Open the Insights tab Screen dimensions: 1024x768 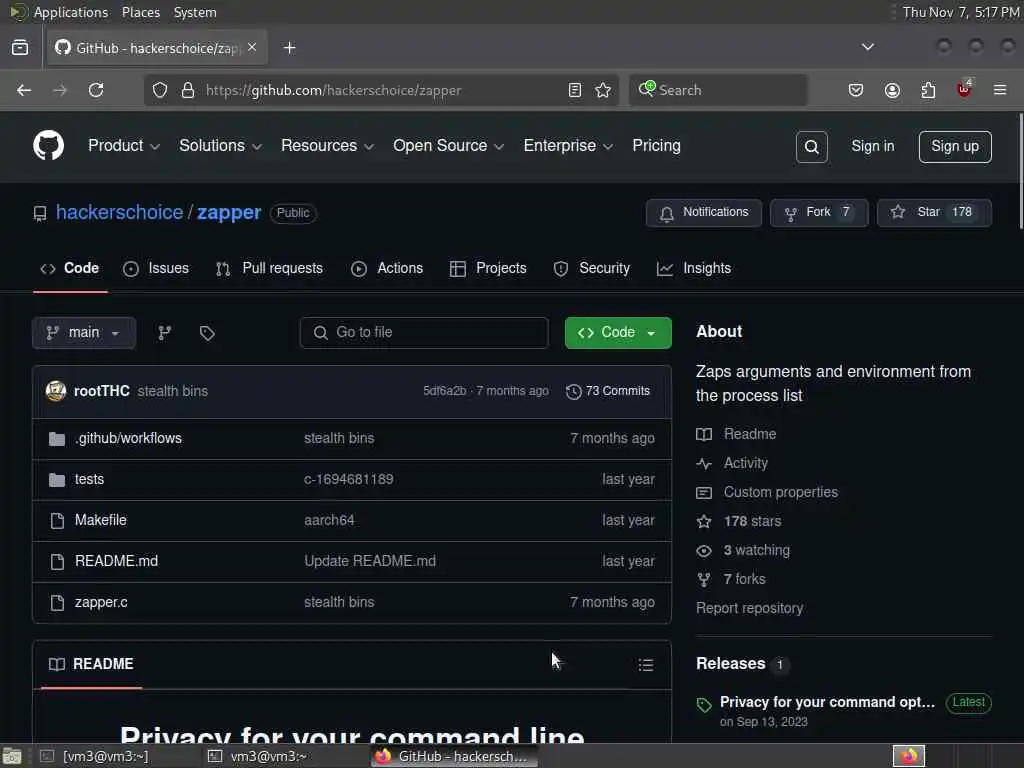694,268
